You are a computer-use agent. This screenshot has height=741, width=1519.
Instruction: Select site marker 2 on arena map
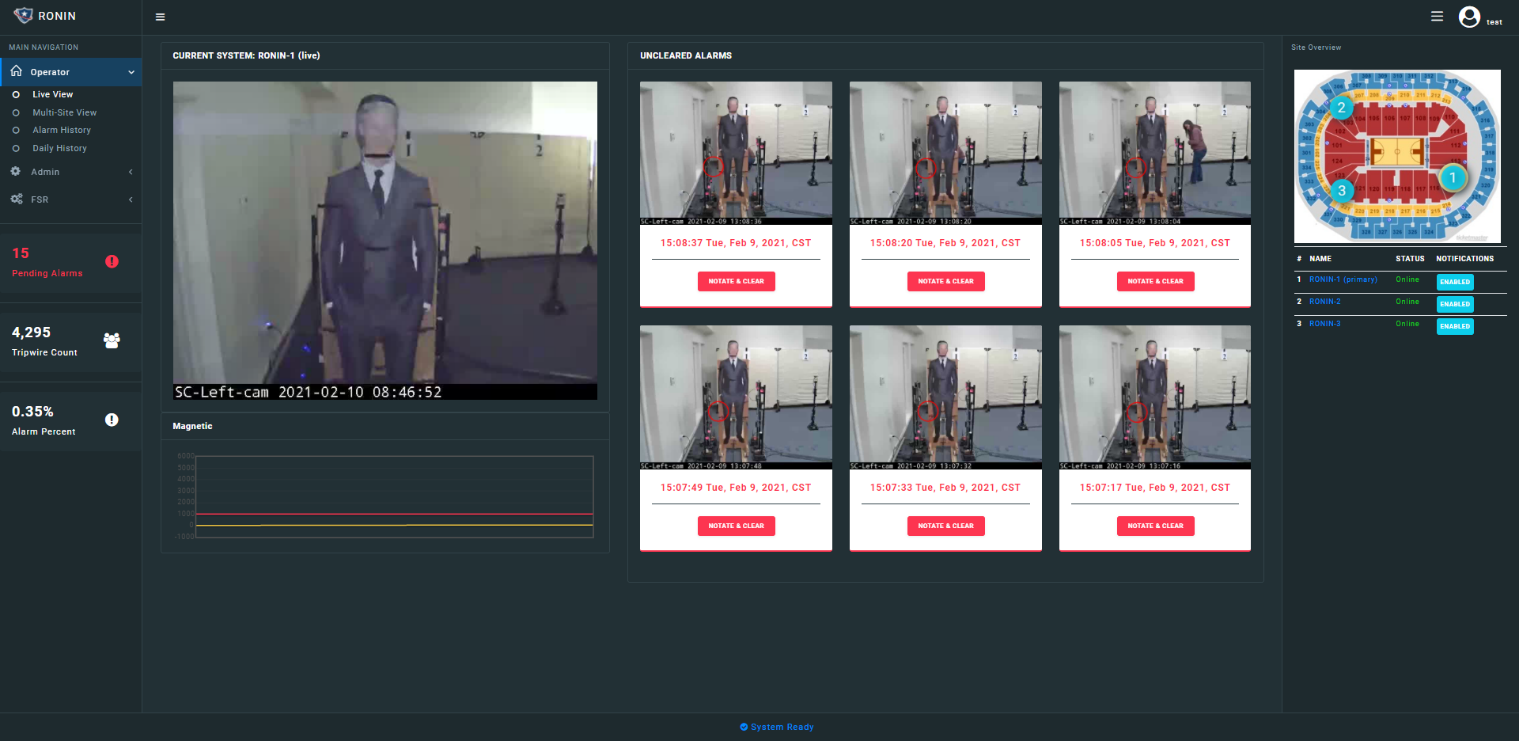[x=1341, y=106]
